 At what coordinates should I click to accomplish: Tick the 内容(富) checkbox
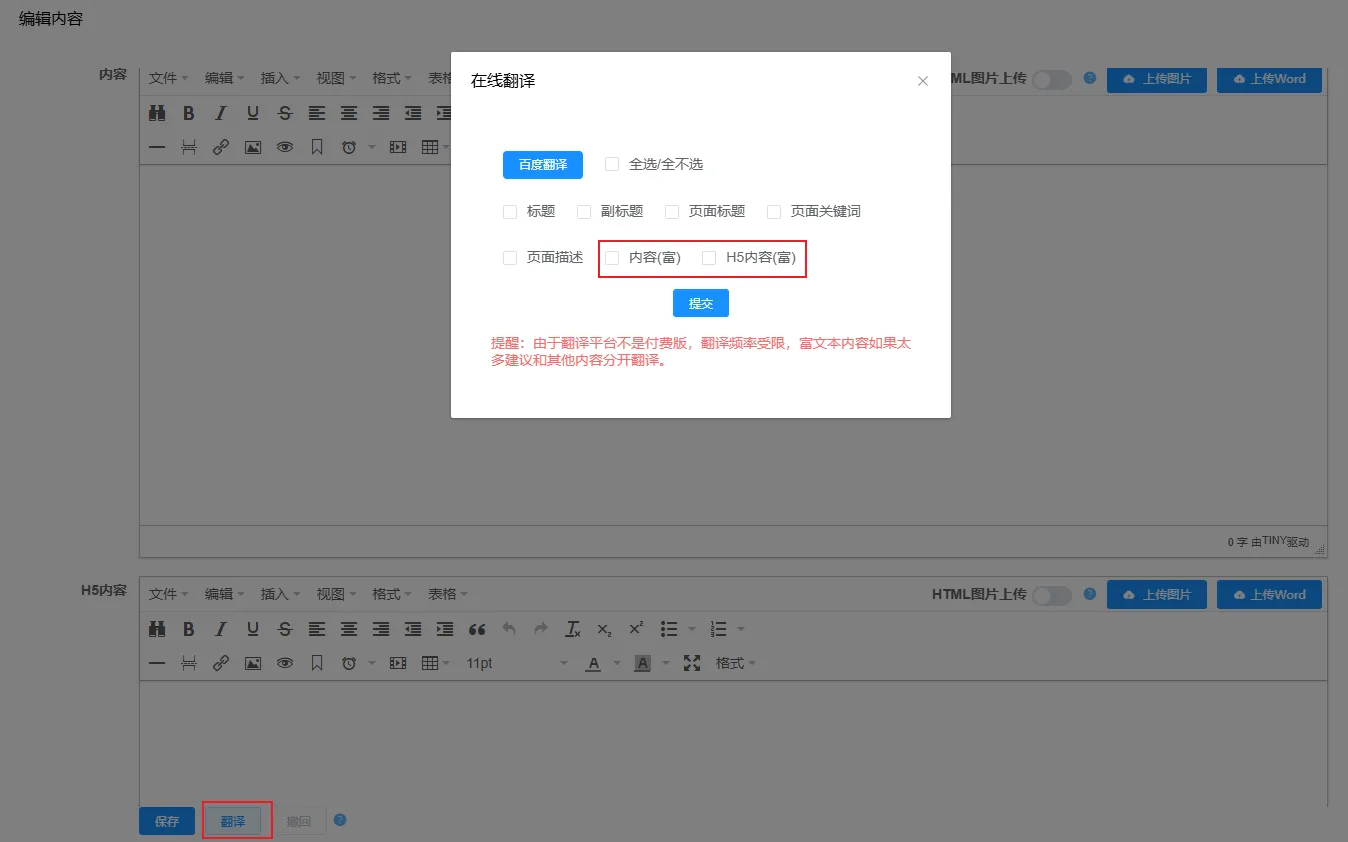point(612,258)
